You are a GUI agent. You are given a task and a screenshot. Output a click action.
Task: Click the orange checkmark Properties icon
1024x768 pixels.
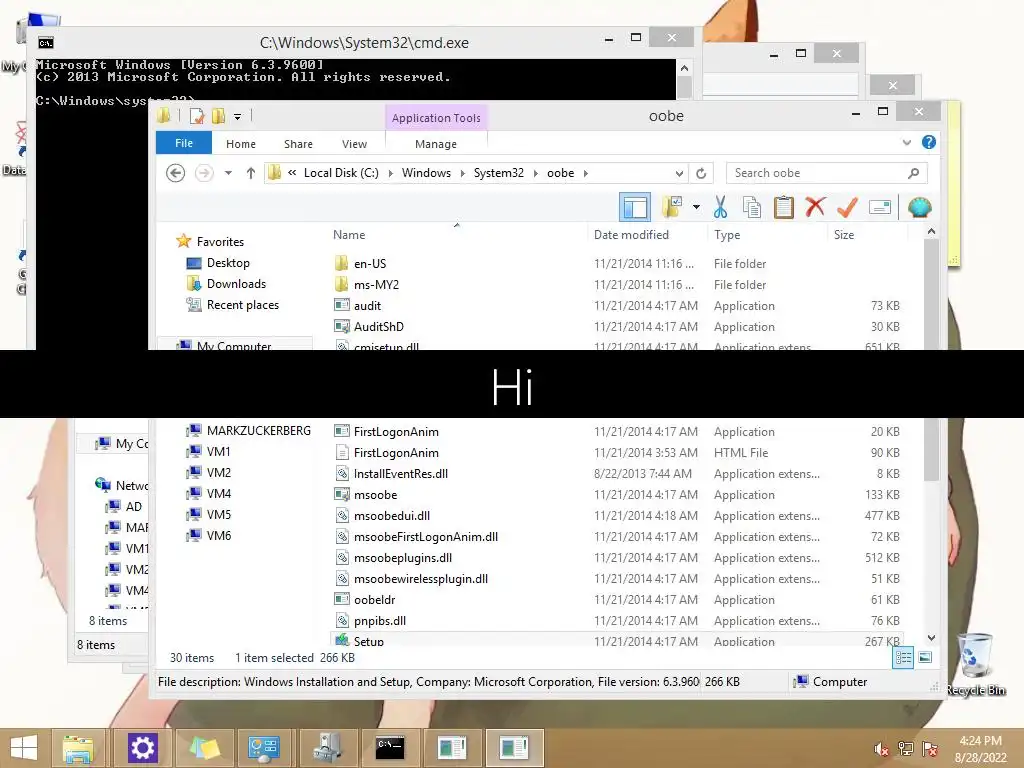coord(847,208)
